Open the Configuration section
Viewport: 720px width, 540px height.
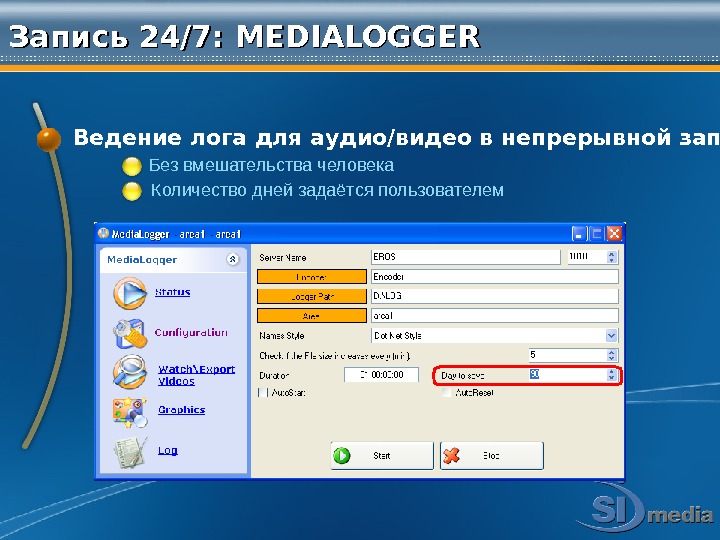pos(191,332)
